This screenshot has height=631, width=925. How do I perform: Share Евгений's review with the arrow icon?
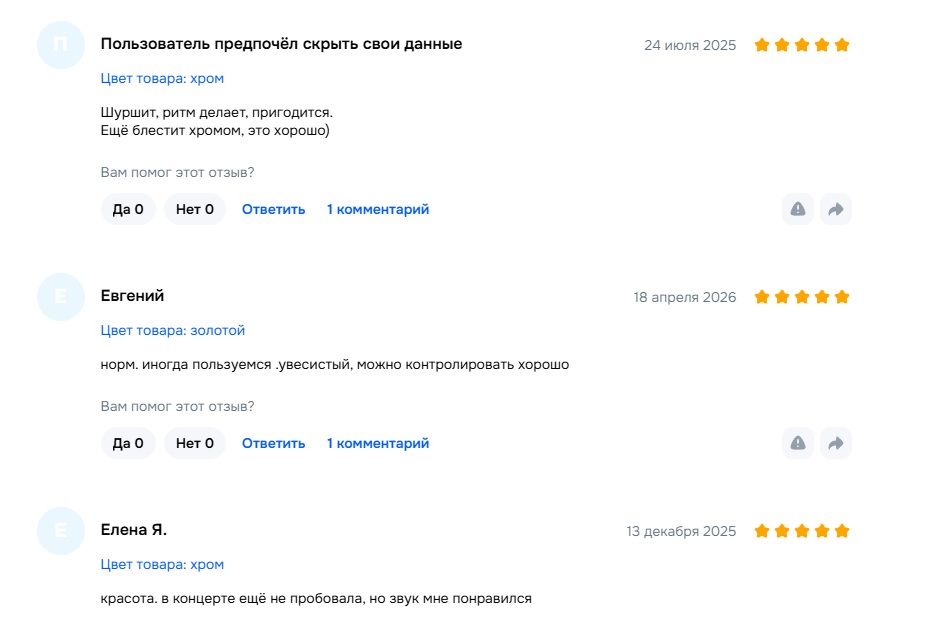click(x=836, y=443)
